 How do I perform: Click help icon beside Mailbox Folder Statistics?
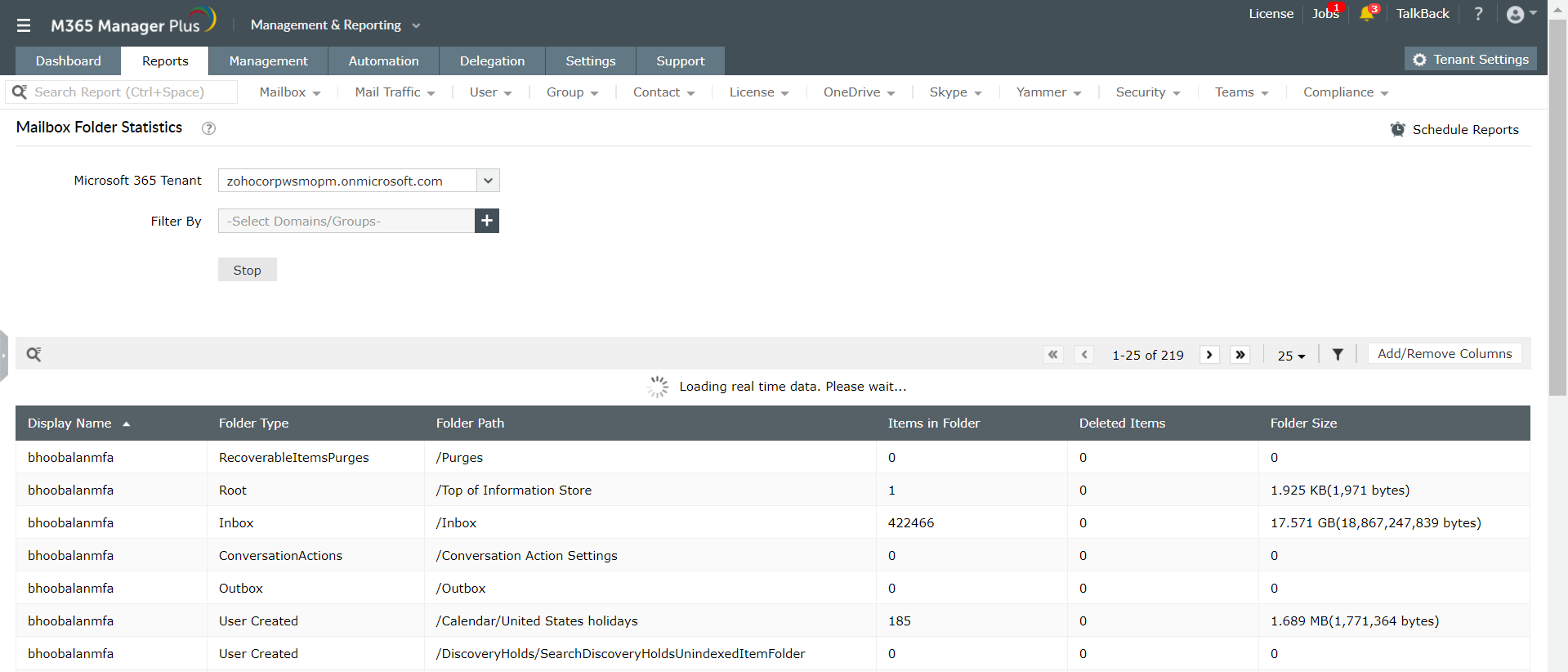tap(208, 128)
